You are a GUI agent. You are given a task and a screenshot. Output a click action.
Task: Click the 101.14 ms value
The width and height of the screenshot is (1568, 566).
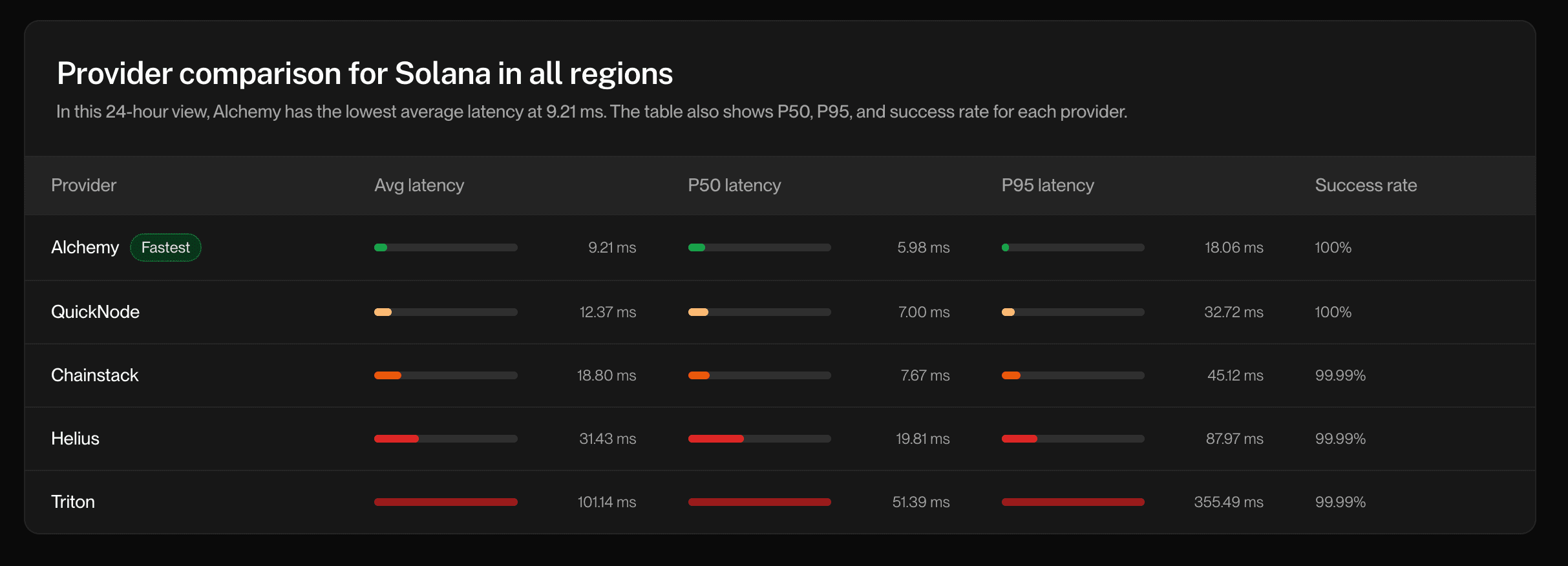click(x=607, y=502)
